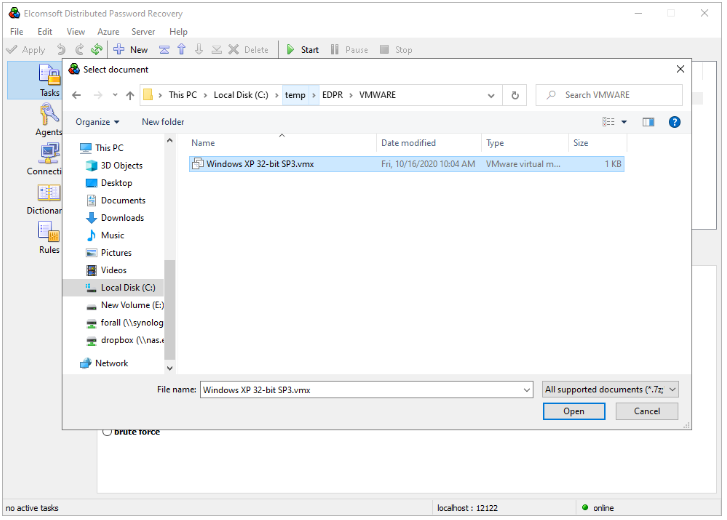Select the brute force radio button
Viewport: 727px width, 520px height.
pos(105,432)
